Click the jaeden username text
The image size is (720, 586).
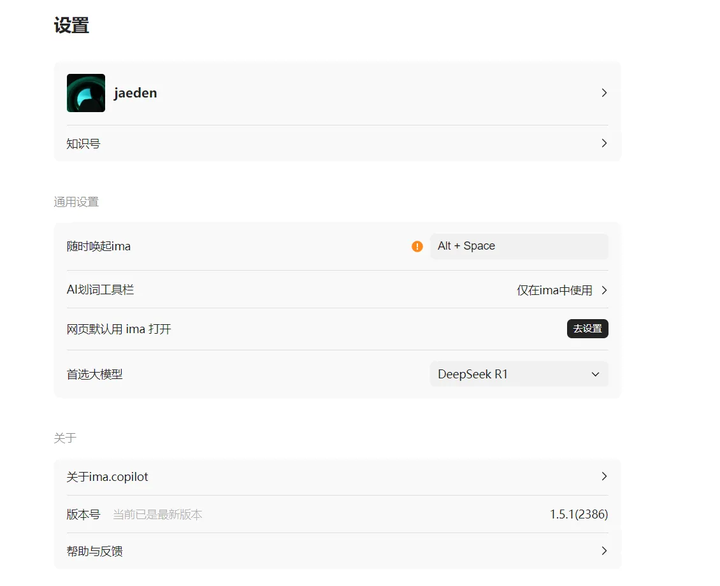point(135,93)
